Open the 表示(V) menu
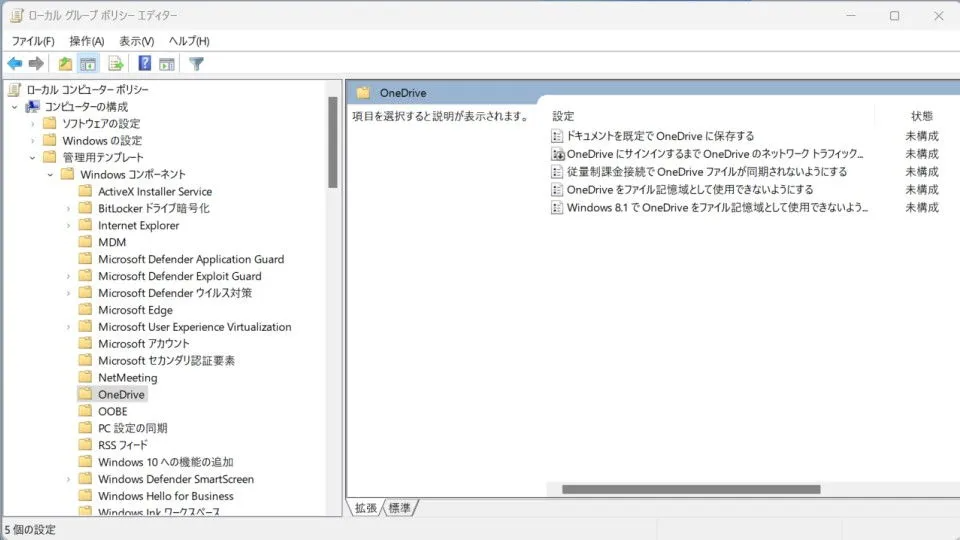The image size is (960, 540). click(137, 41)
